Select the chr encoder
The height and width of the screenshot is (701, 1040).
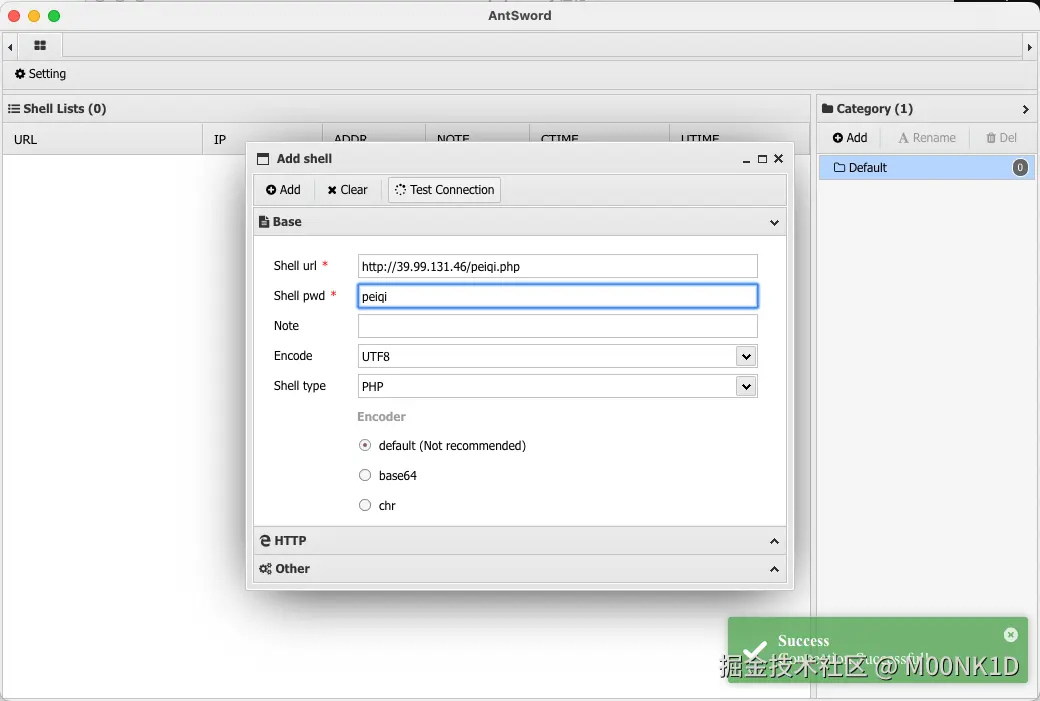coord(365,505)
